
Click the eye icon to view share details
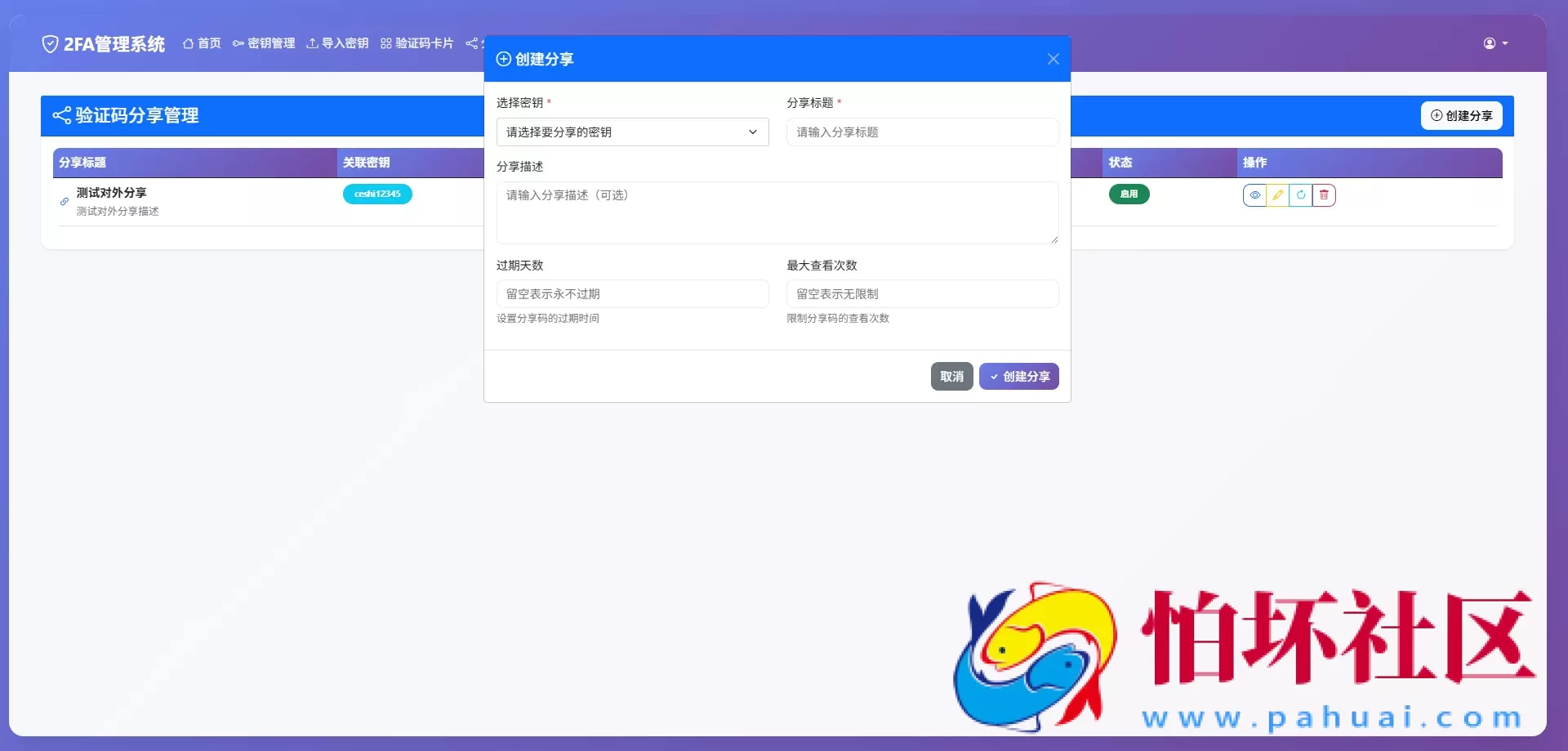click(x=1255, y=194)
